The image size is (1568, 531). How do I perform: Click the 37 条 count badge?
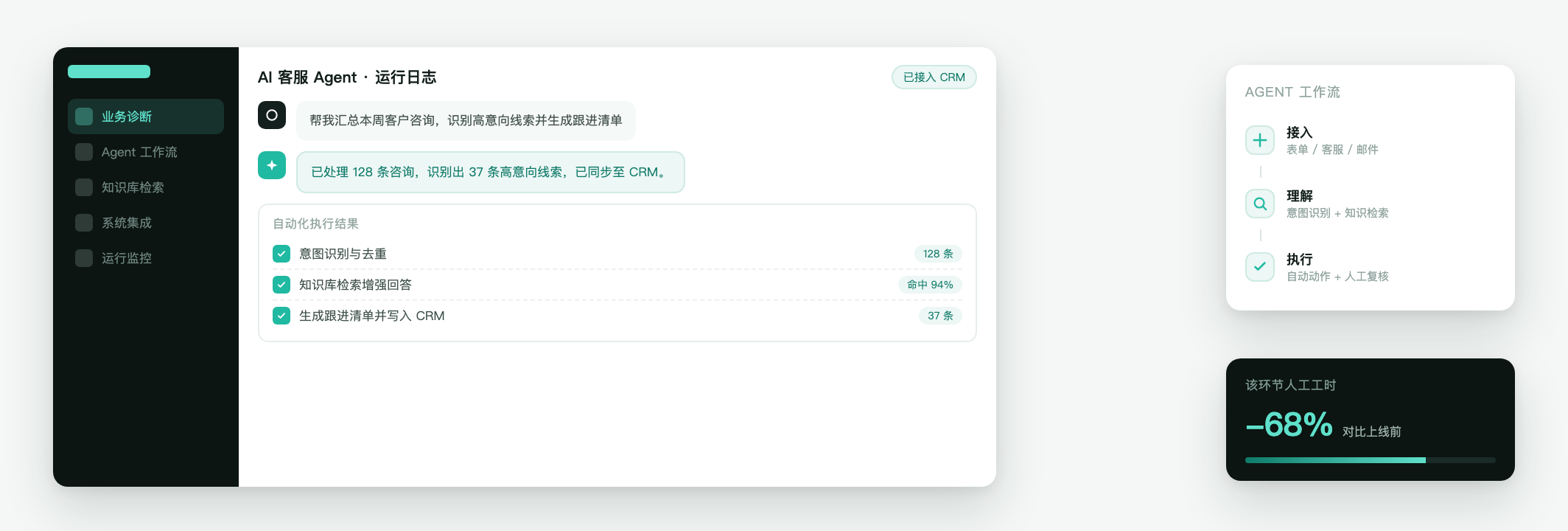point(940,316)
